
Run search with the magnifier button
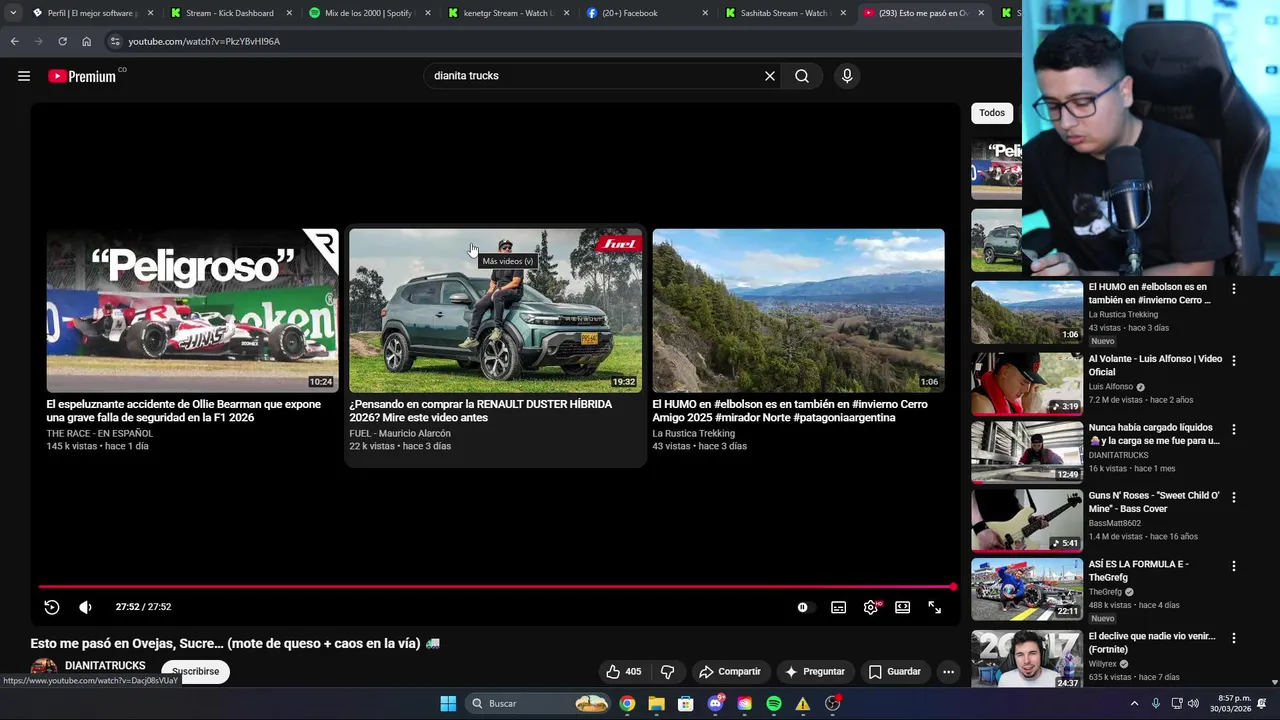tap(802, 76)
